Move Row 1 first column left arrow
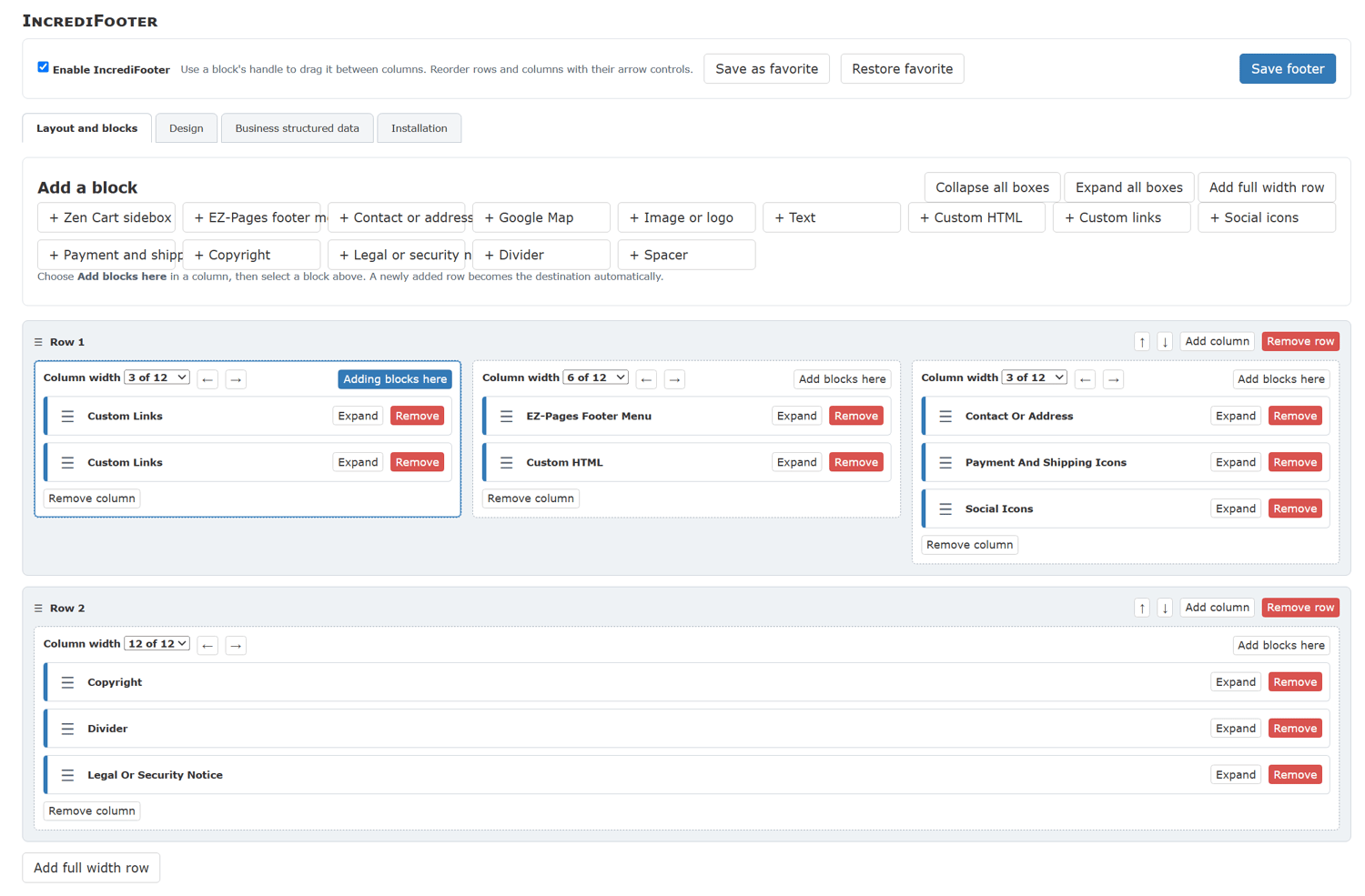This screenshot has height=896, width=1365. [x=207, y=379]
